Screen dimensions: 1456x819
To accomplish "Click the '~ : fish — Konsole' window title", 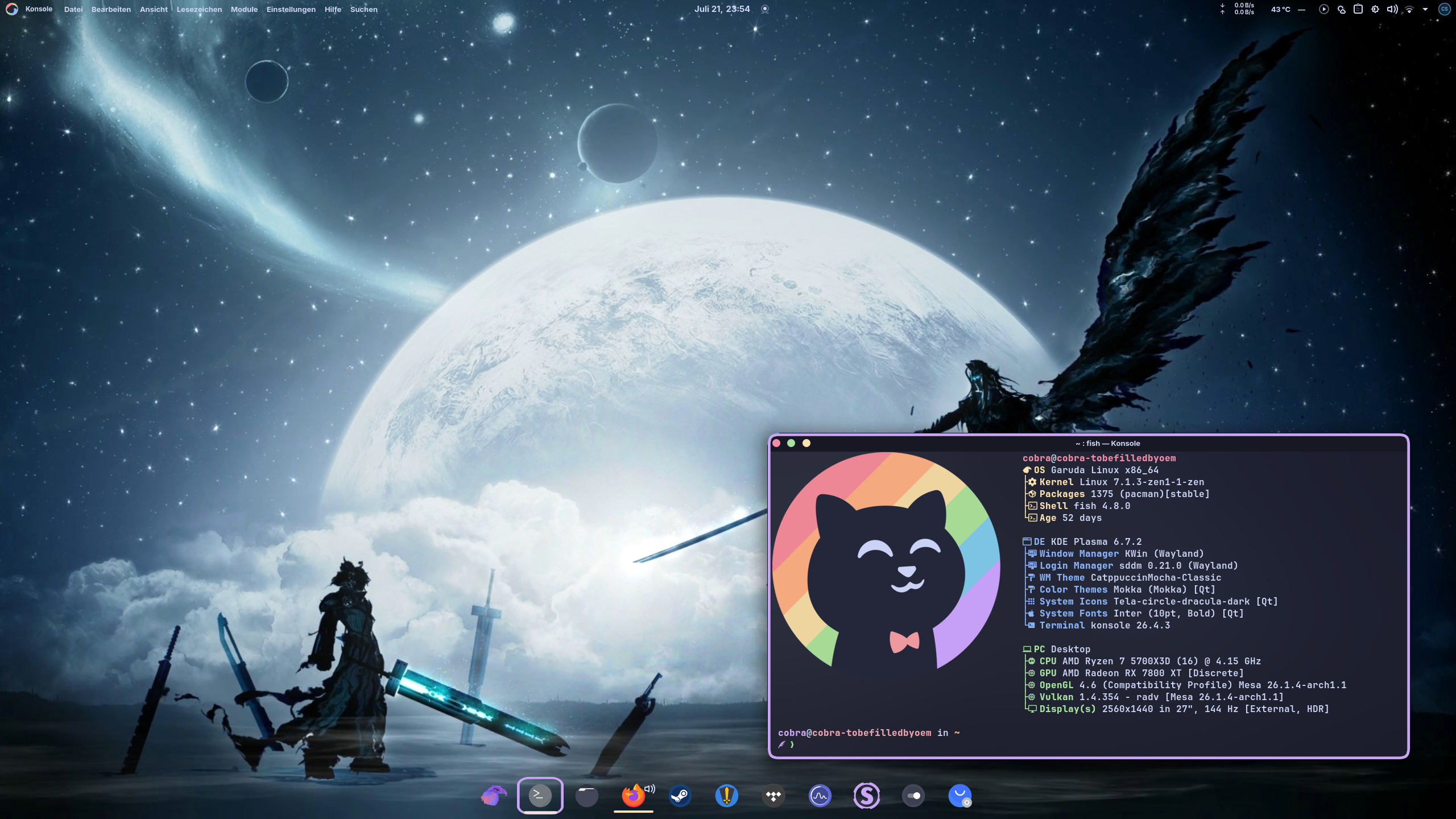I will 1107,443.
